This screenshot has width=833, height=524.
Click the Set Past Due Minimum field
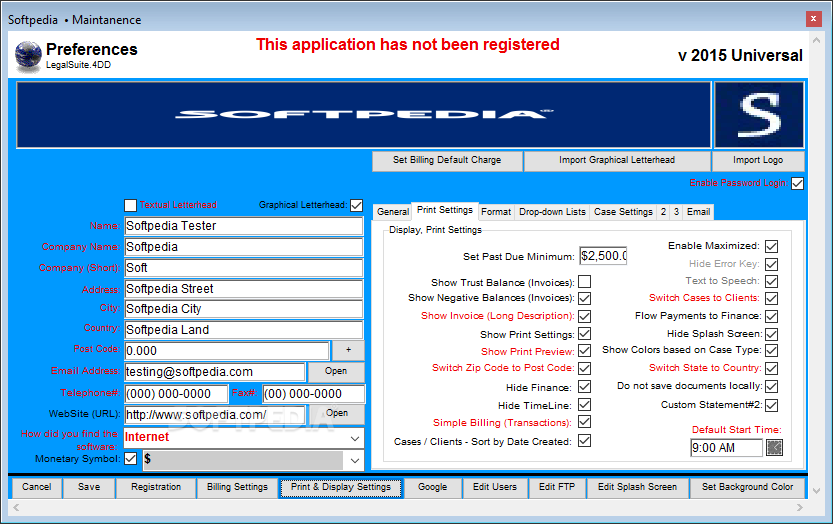603,256
